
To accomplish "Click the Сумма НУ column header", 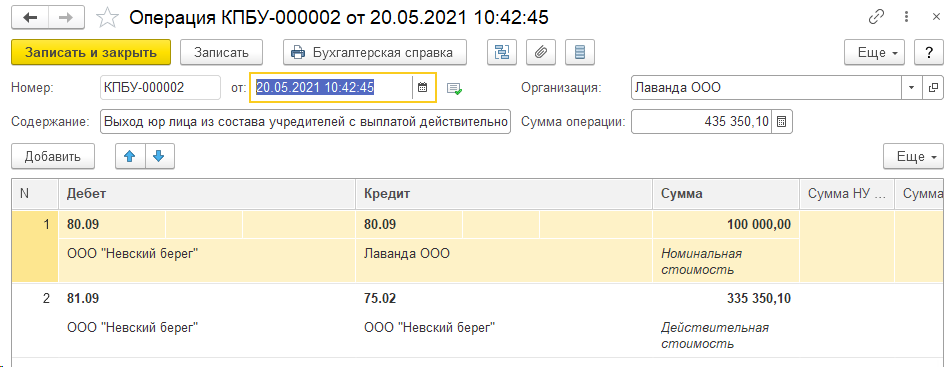I will tap(847, 194).
